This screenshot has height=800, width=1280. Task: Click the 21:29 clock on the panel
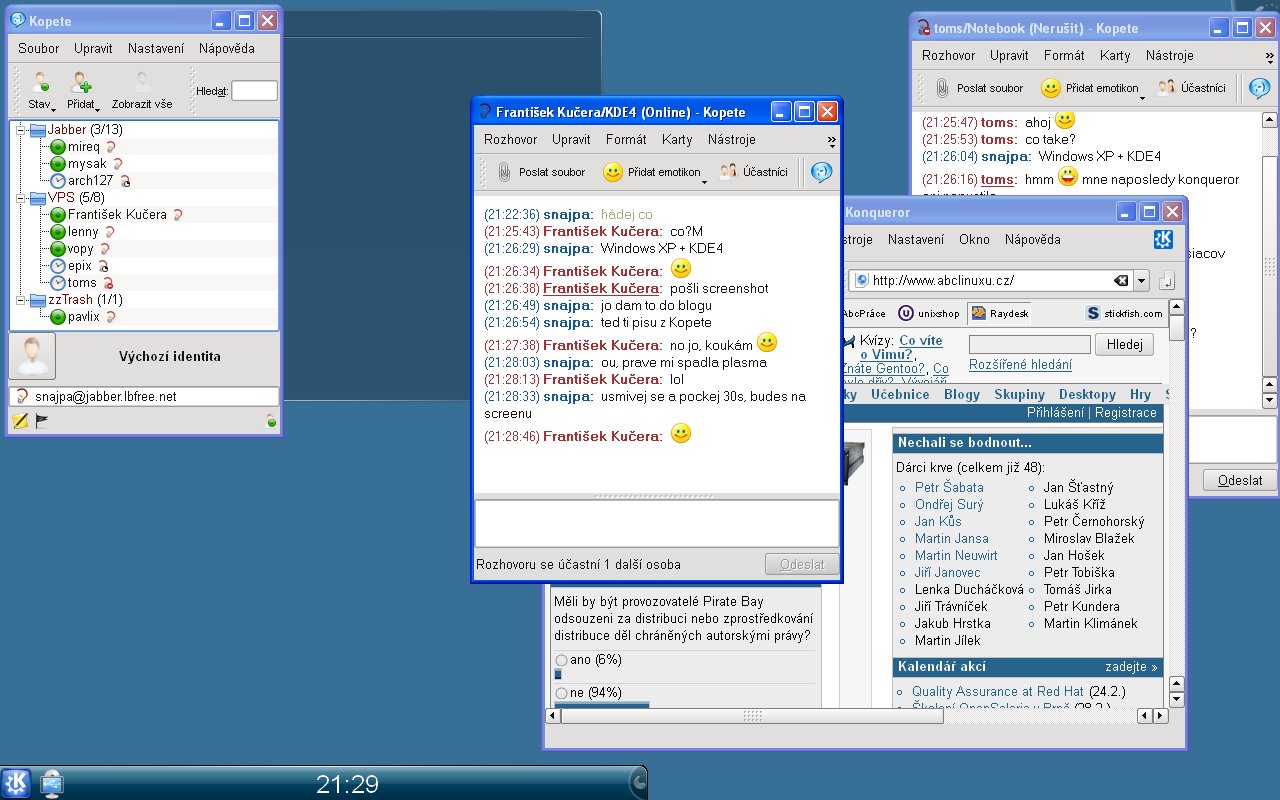pos(347,784)
